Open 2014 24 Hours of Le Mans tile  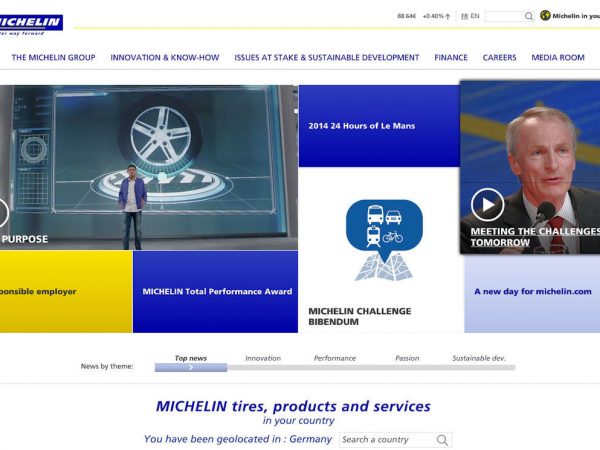click(x=379, y=126)
